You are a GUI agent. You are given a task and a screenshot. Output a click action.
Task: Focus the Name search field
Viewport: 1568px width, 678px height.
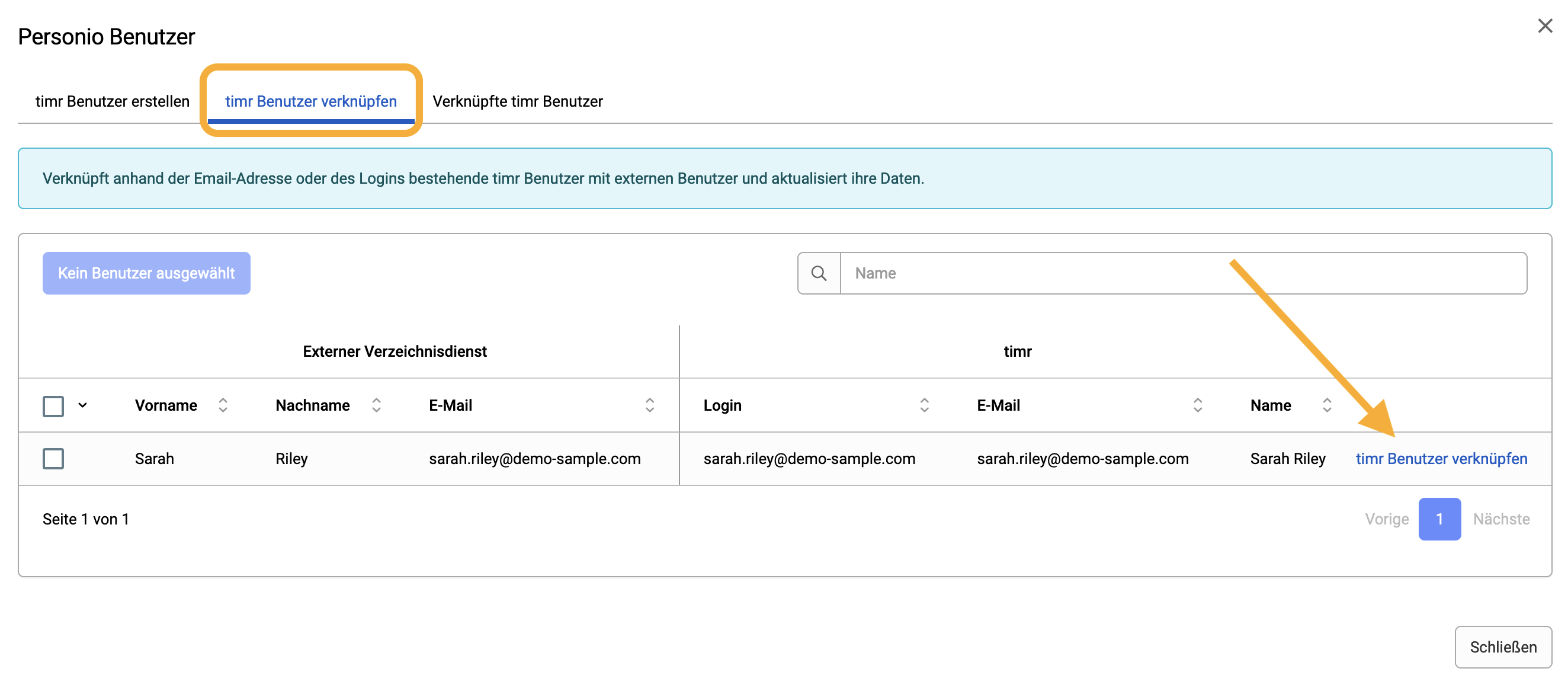point(1184,273)
